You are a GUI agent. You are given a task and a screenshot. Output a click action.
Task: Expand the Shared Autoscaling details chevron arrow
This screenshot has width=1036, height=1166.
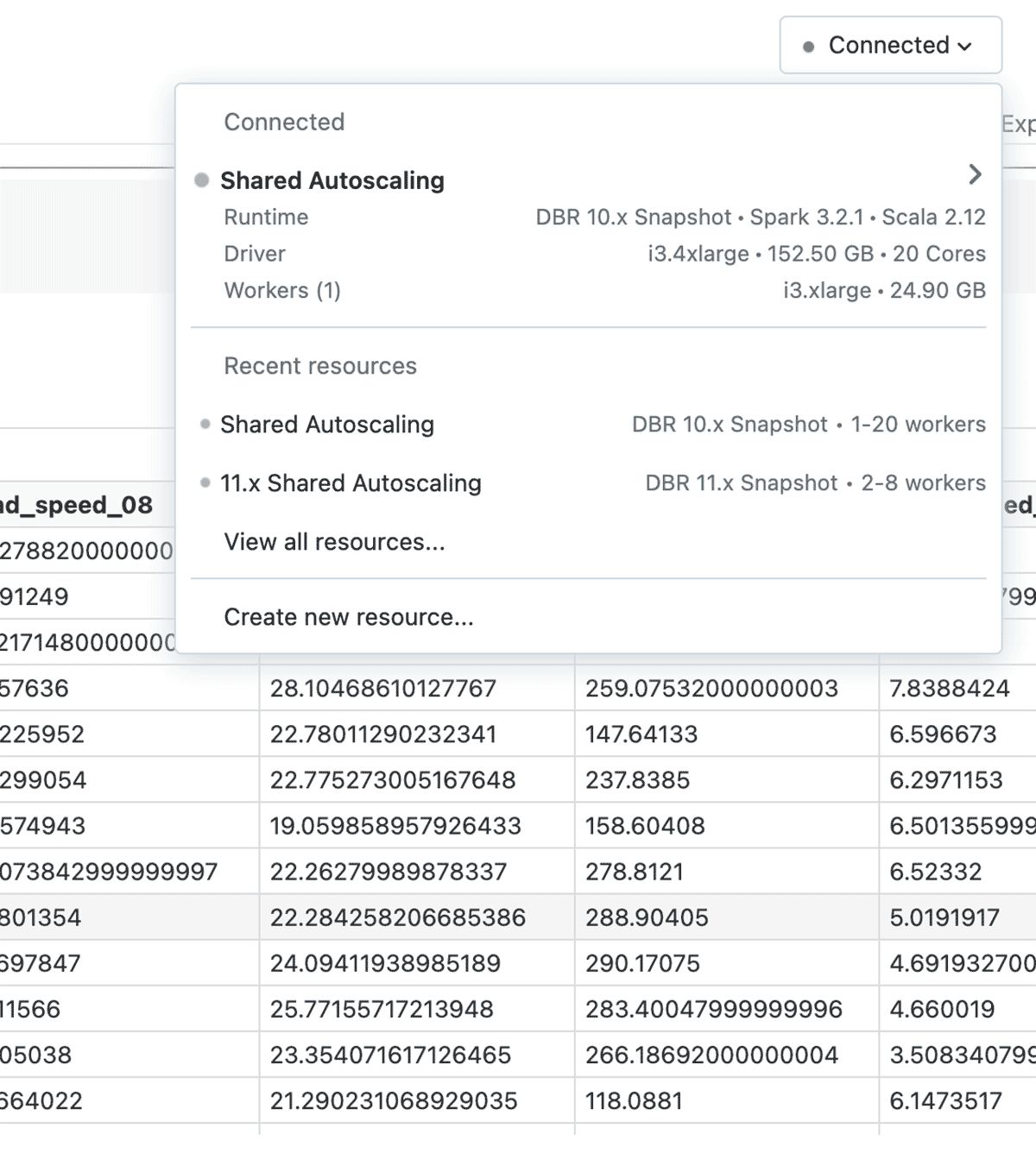975,175
